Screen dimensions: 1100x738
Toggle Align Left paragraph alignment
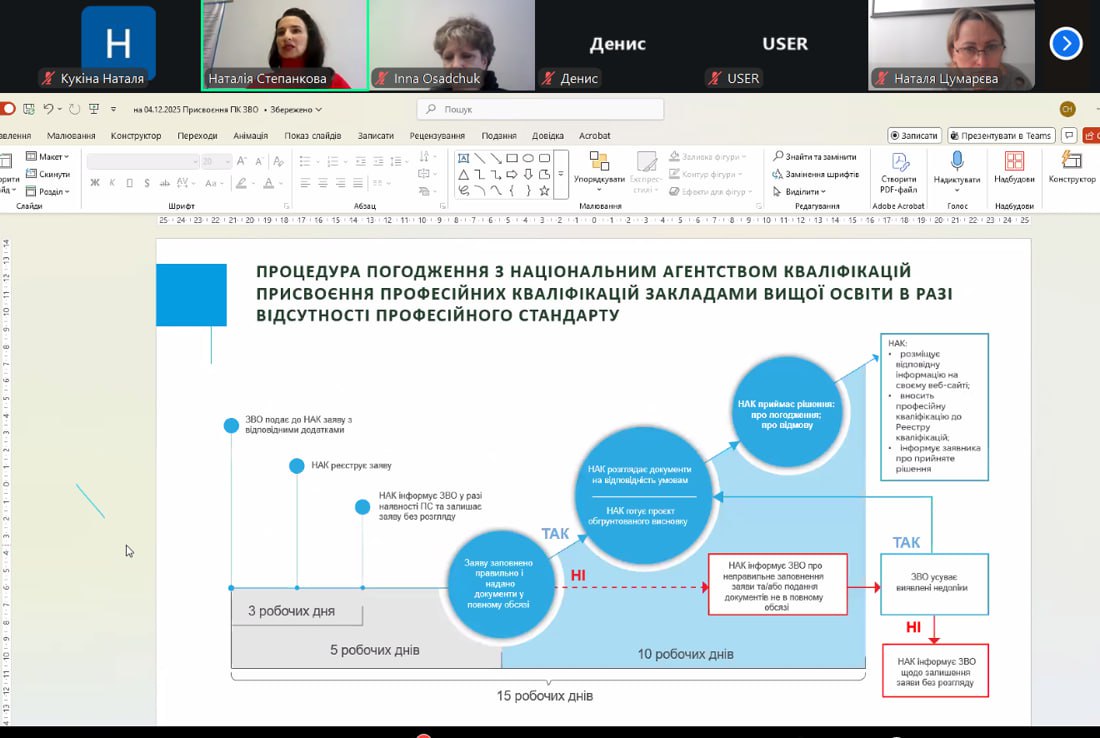point(305,183)
